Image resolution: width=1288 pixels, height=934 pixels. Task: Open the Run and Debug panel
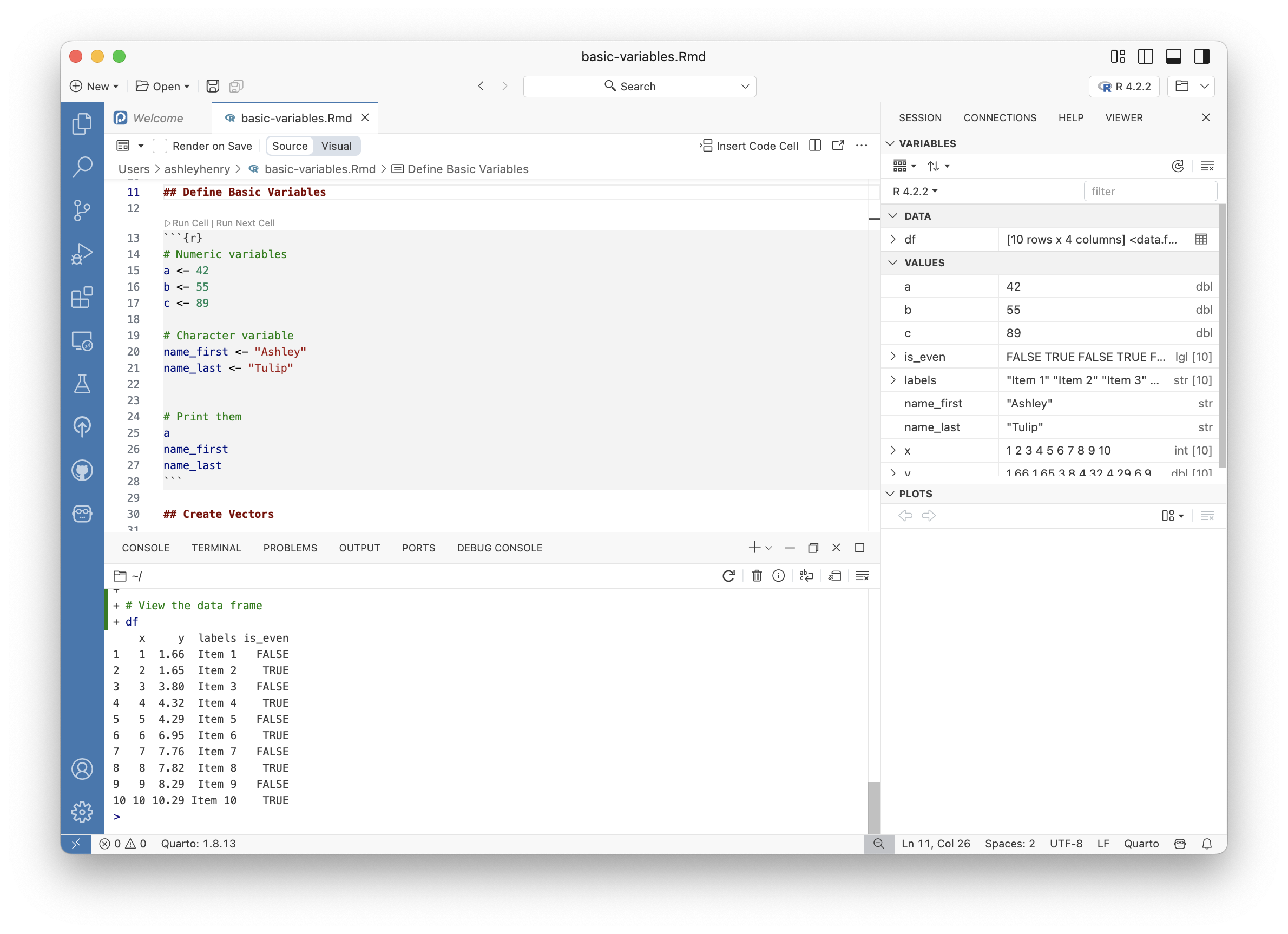[82, 254]
